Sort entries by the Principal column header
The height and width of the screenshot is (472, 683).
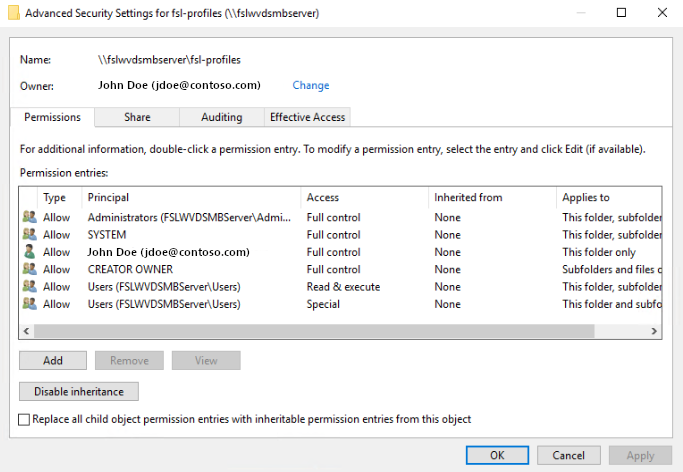click(x=190, y=197)
